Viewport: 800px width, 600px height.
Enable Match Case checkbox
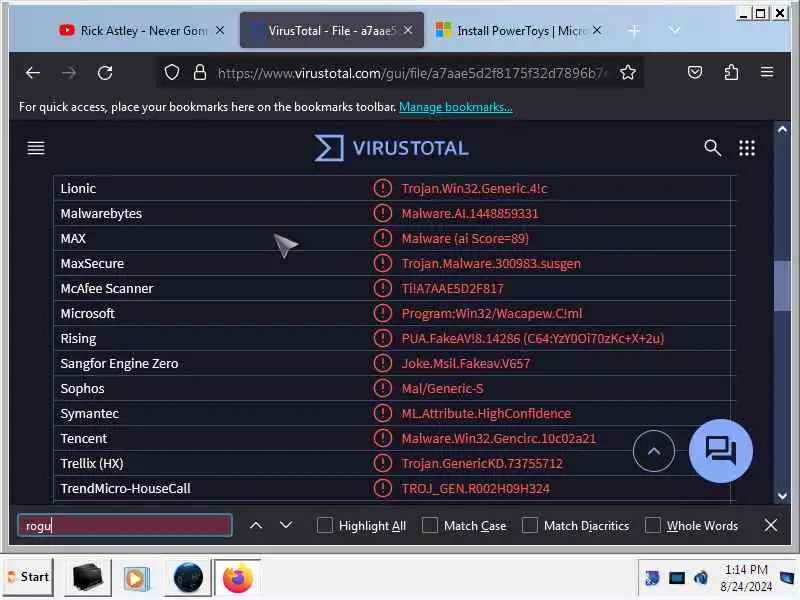430,525
